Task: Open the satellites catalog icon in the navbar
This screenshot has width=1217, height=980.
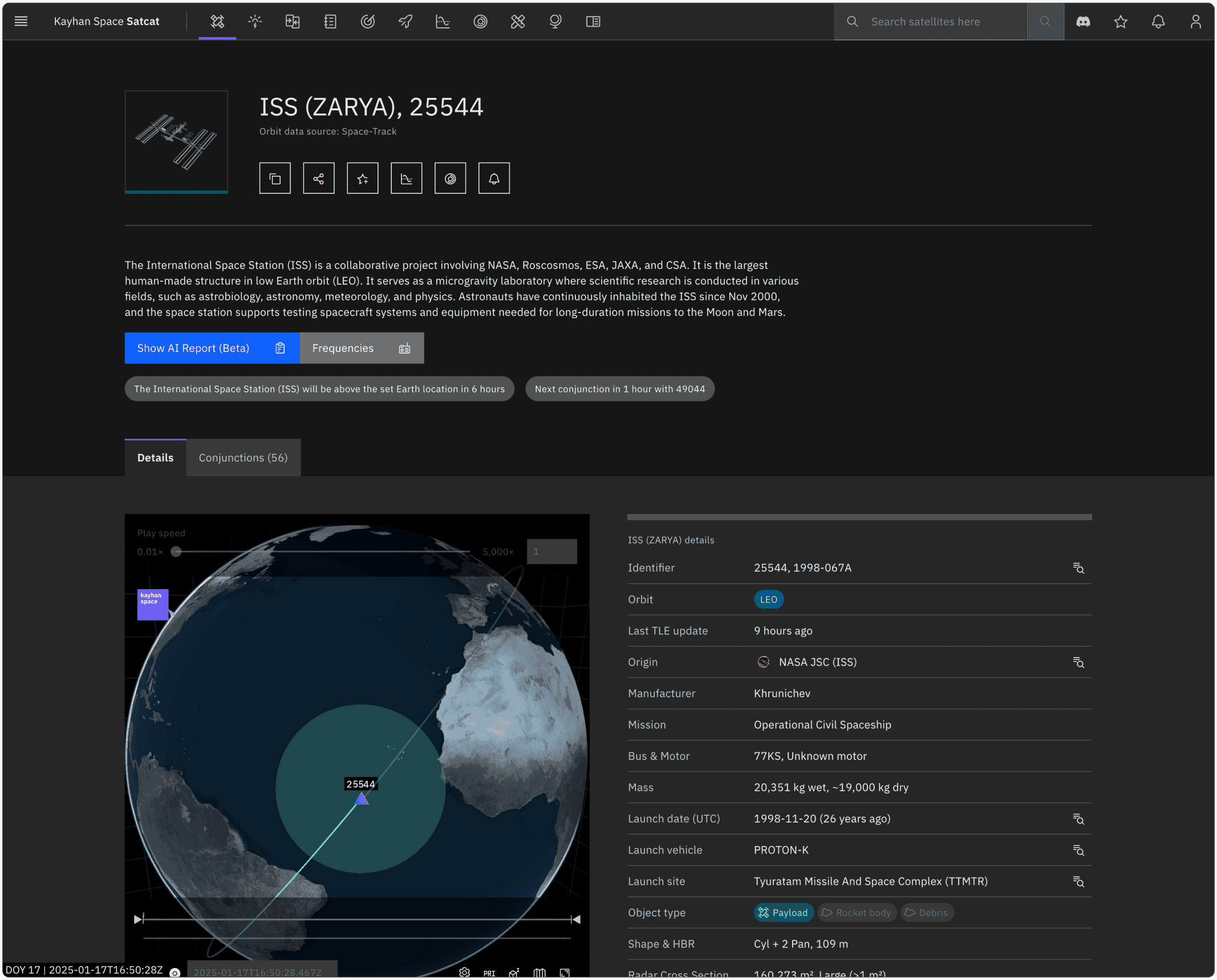Action: point(217,22)
